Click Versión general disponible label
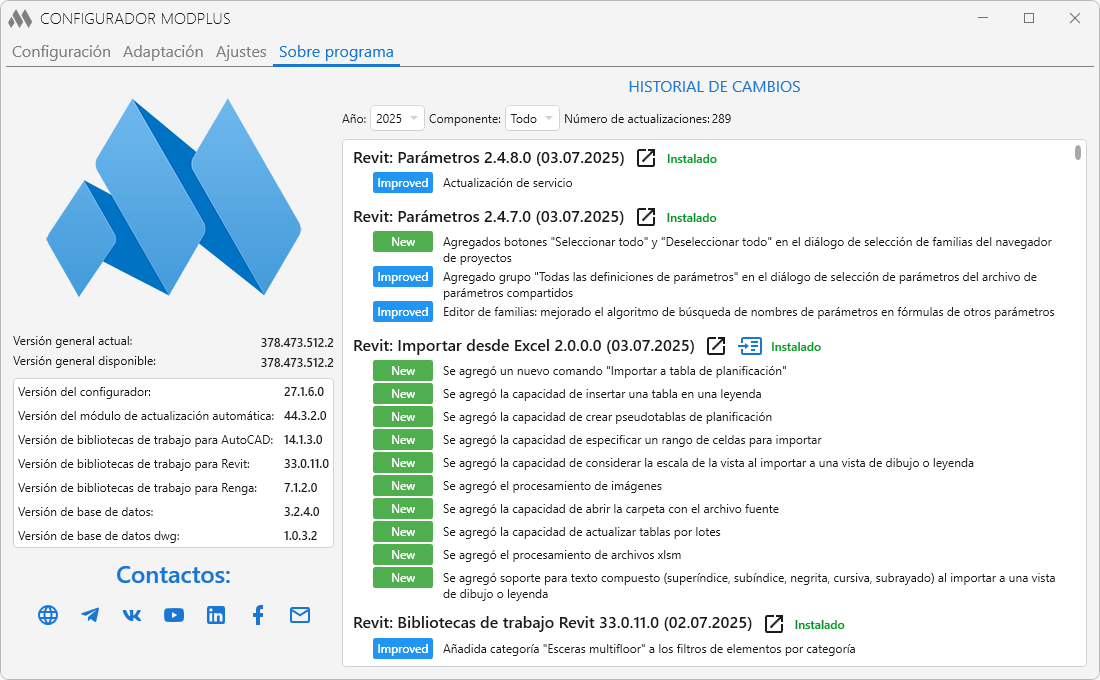 [x=84, y=361]
